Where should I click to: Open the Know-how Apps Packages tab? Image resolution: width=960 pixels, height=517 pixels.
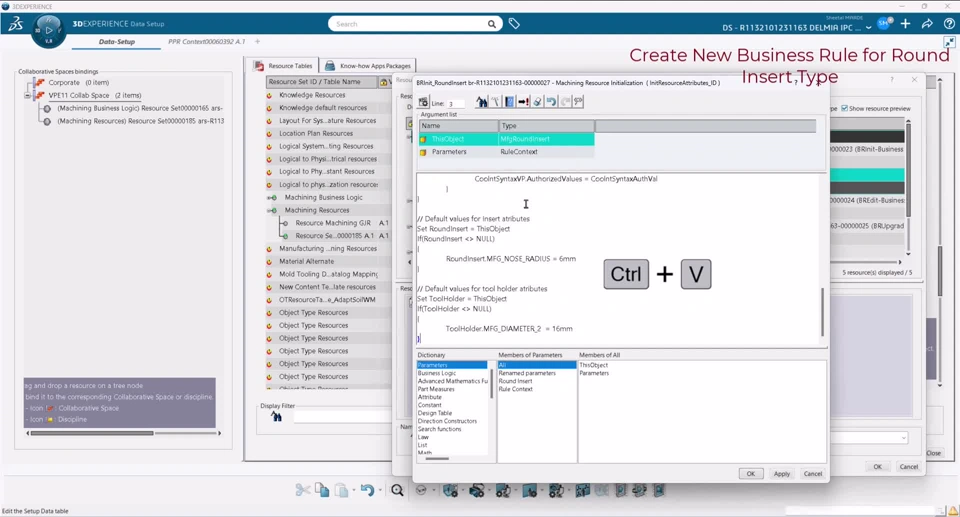[368, 66]
